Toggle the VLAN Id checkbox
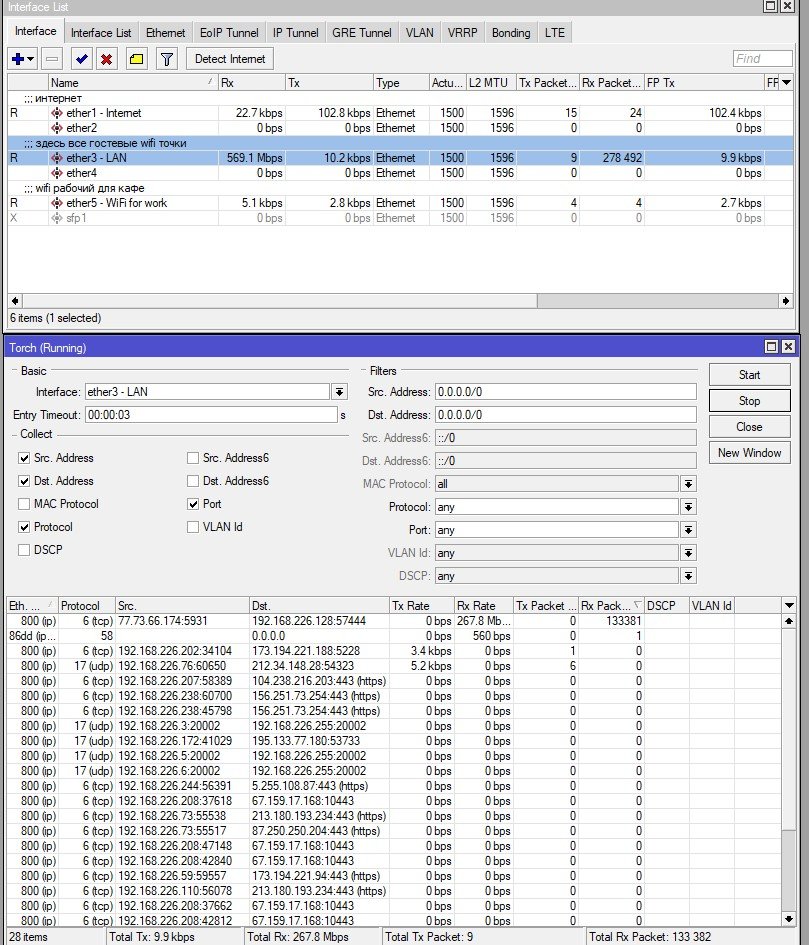This screenshot has width=809, height=945. pos(193,527)
